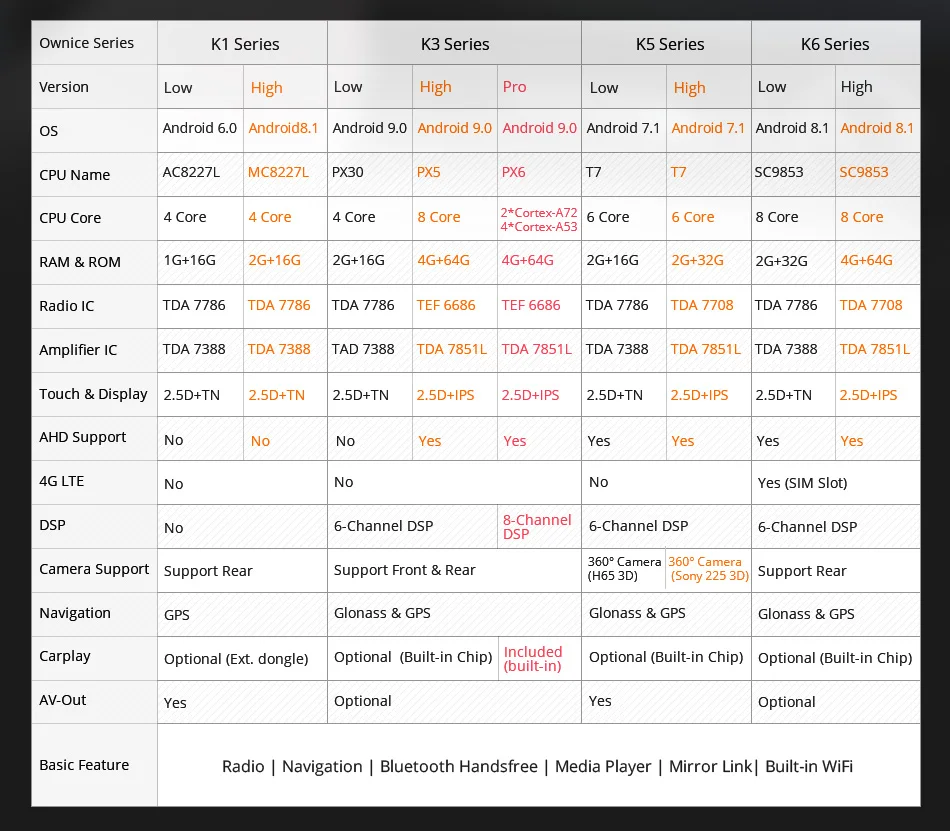The image size is (950, 831).
Task: Click the Optional (Ext. dongle) cell
Action: [x=242, y=658]
